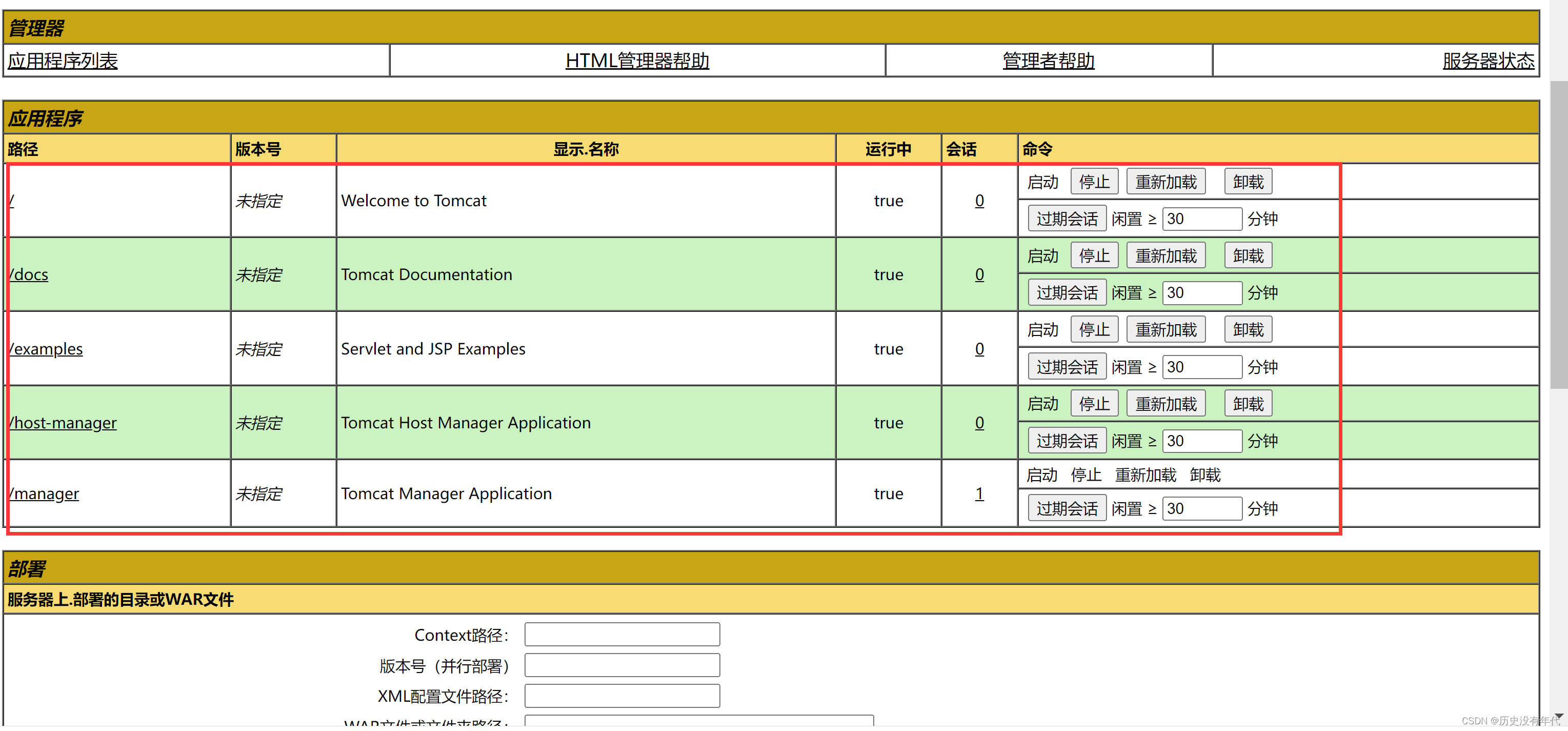Click the /manager path link
Image resolution: width=1568 pixels, height=731 pixels.
(x=45, y=493)
